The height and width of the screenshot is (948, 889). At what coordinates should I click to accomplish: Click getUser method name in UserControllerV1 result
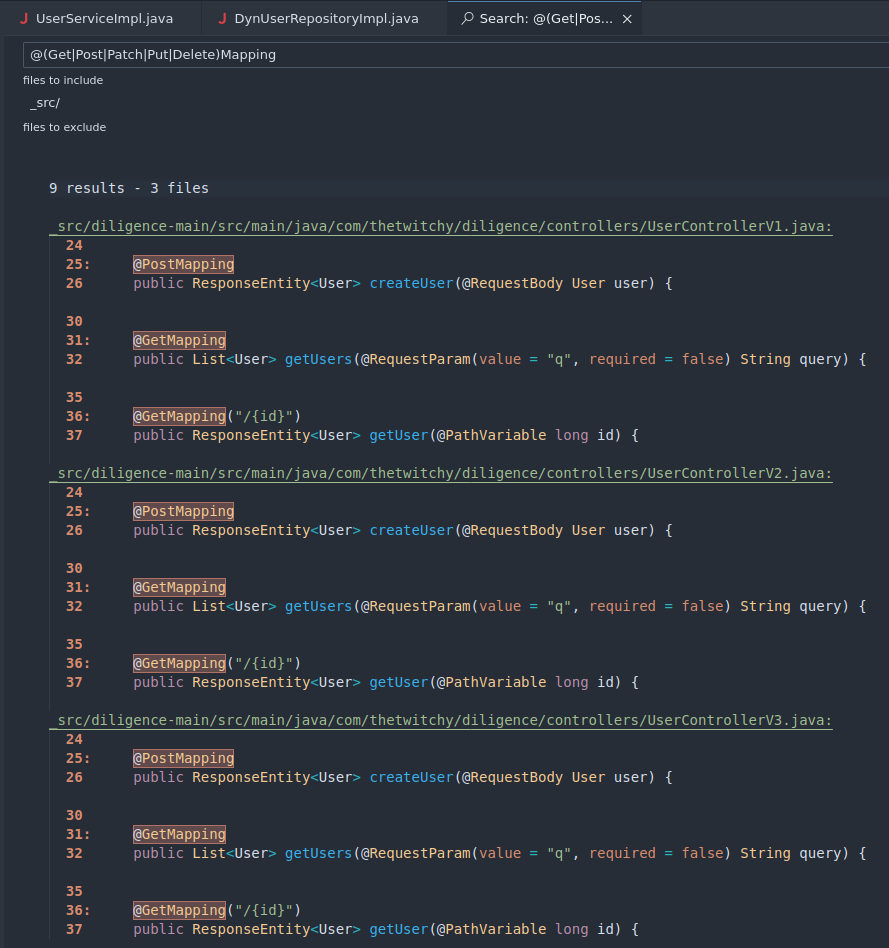click(398, 435)
